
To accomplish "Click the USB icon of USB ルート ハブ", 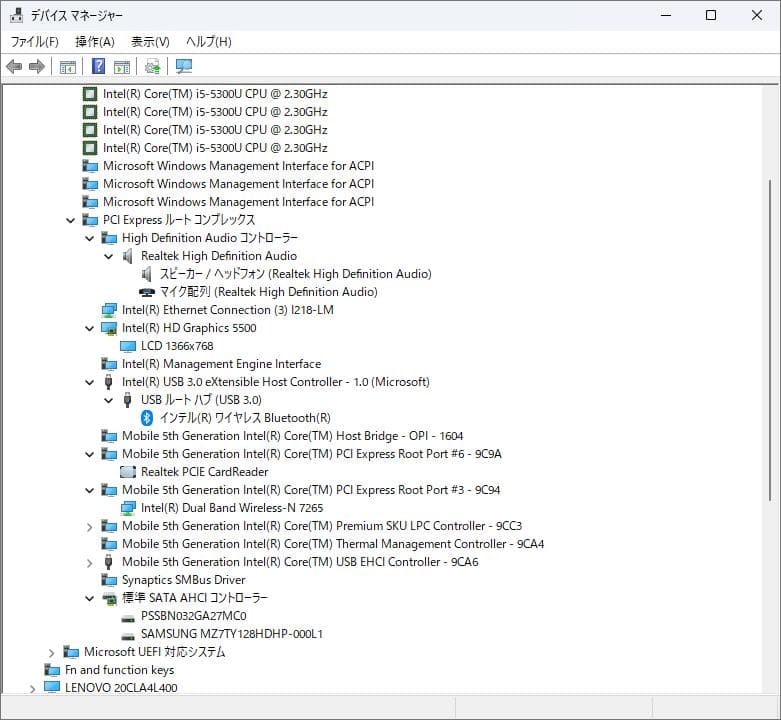I will [x=127, y=400].
